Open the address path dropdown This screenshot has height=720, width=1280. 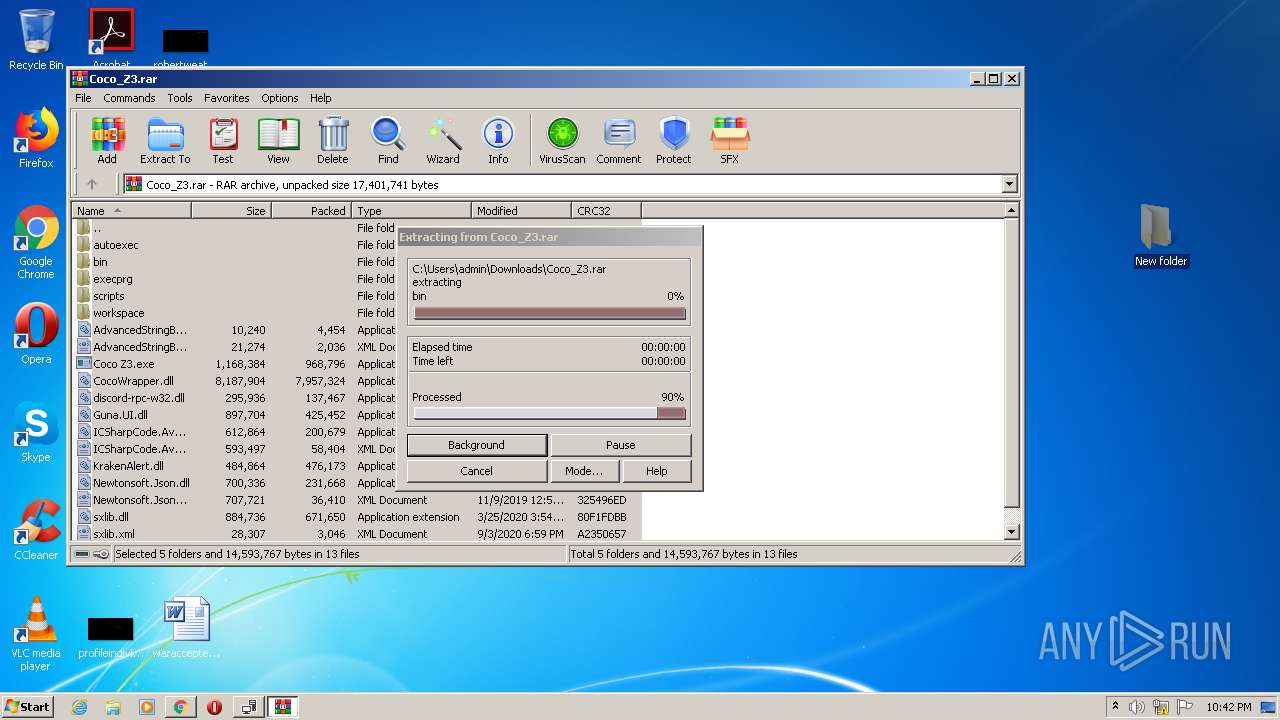click(x=1009, y=184)
